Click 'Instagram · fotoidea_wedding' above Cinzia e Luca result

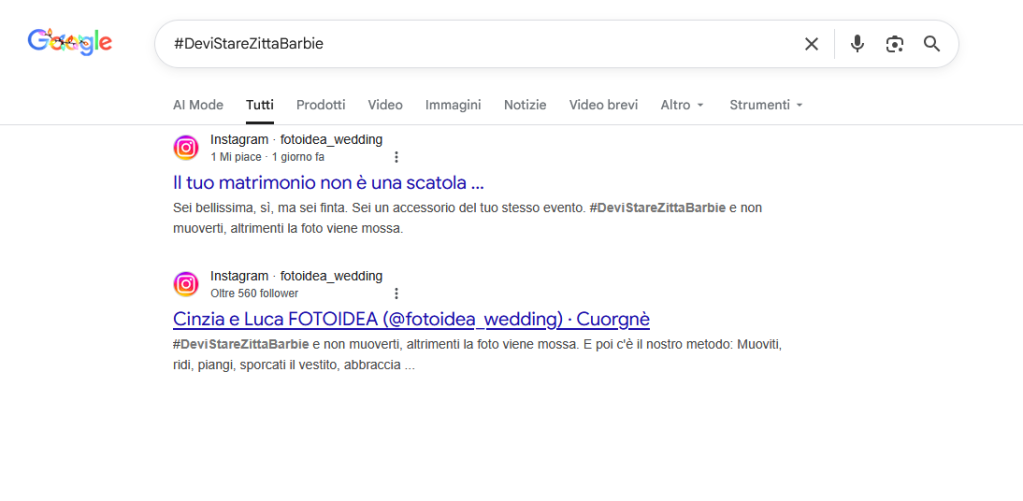[296, 276]
